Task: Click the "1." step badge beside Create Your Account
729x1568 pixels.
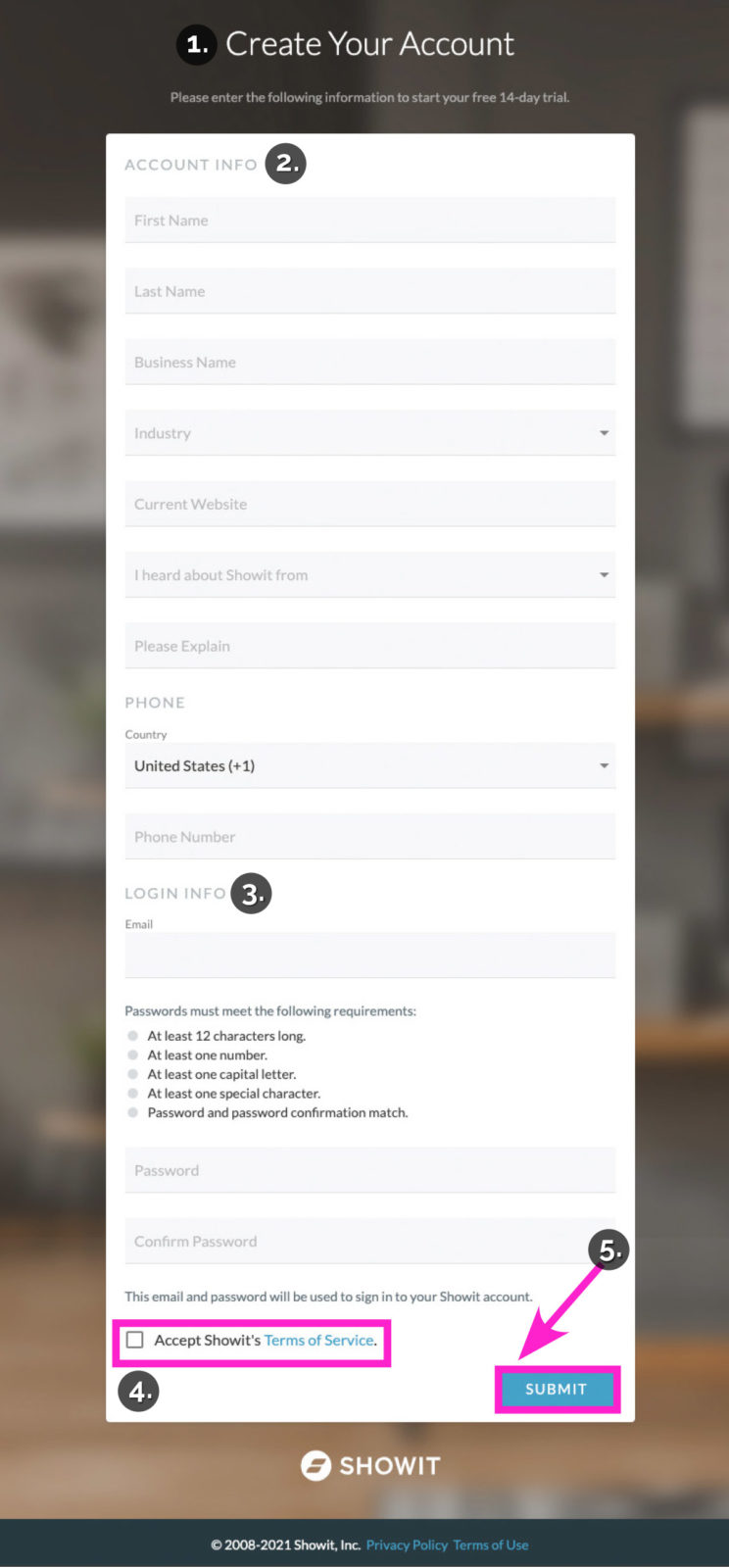Action: 195,44
